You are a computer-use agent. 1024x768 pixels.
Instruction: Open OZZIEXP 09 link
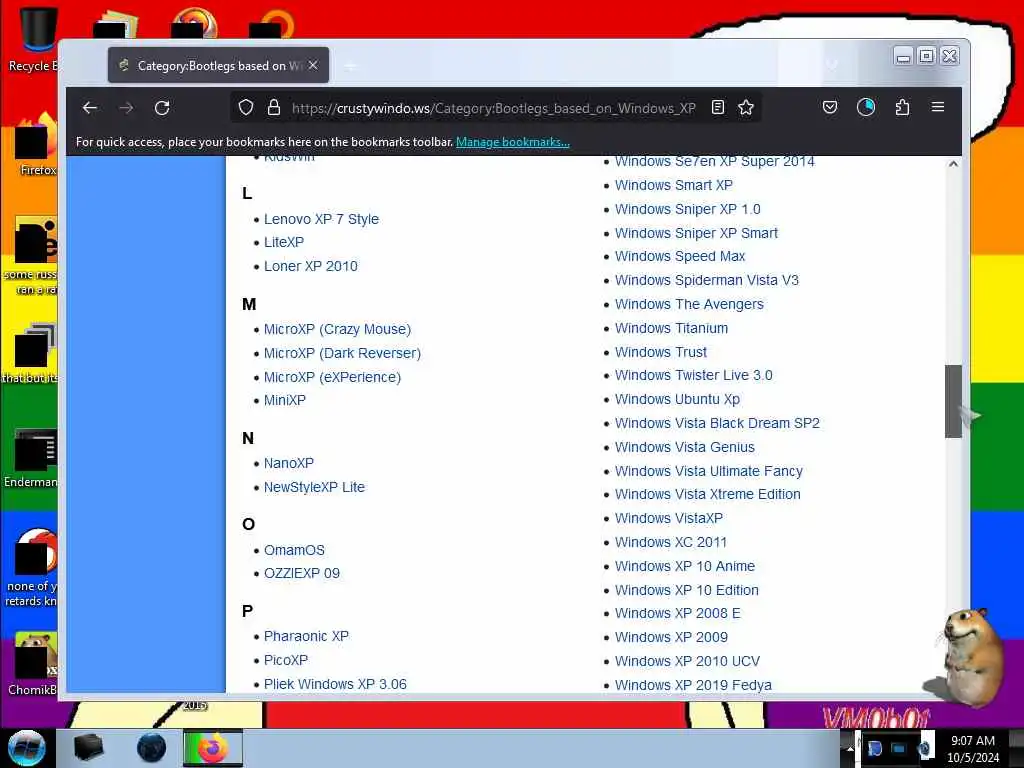(x=302, y=573)
